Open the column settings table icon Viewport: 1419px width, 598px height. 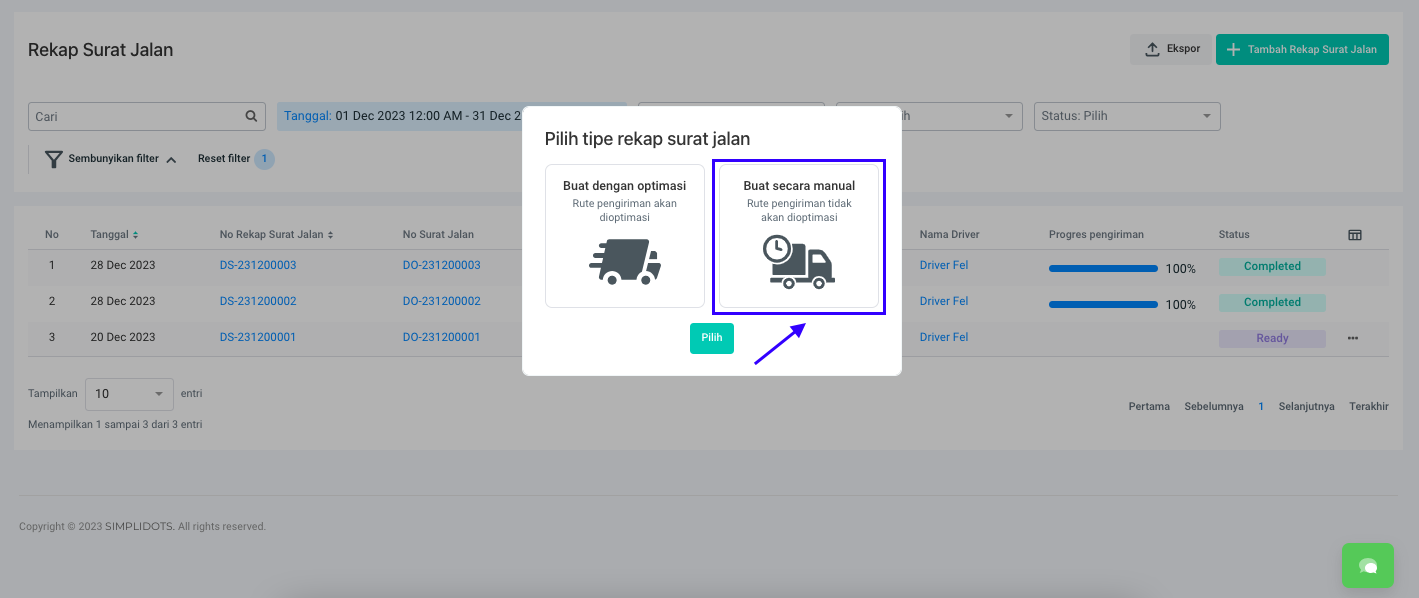(1355, 235)
